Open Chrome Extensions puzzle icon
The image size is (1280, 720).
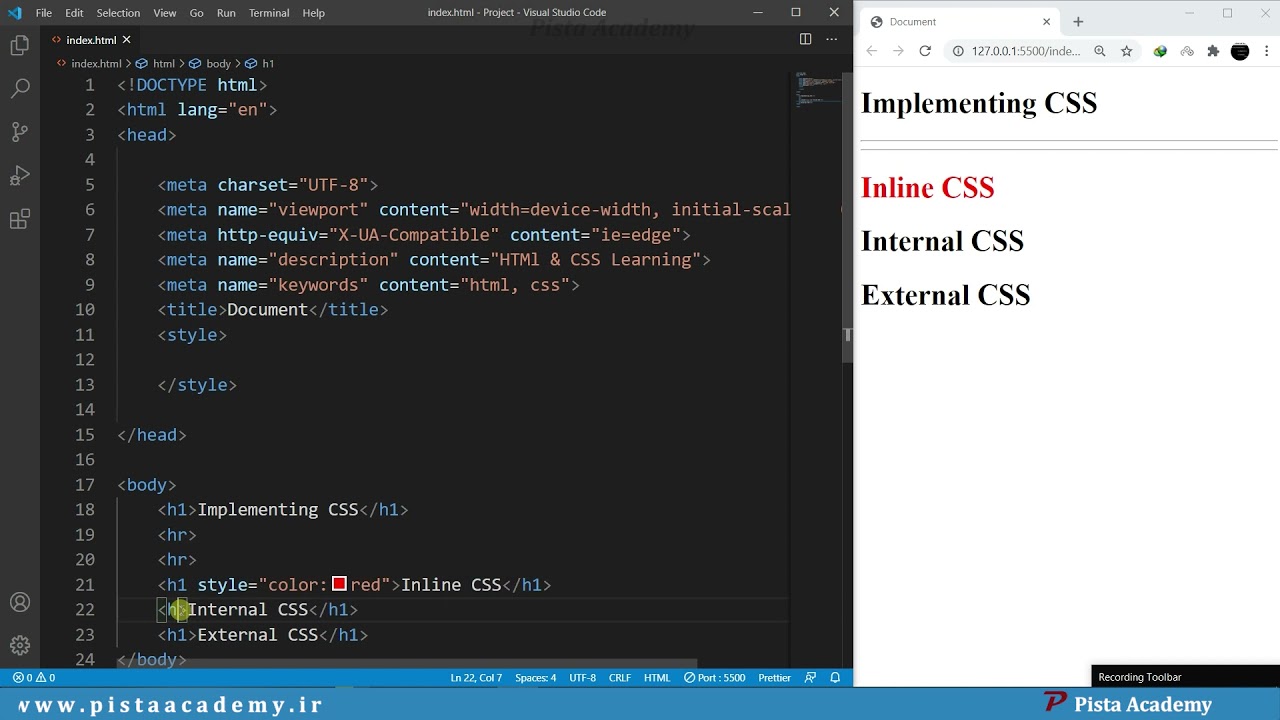coord(1213,51)
